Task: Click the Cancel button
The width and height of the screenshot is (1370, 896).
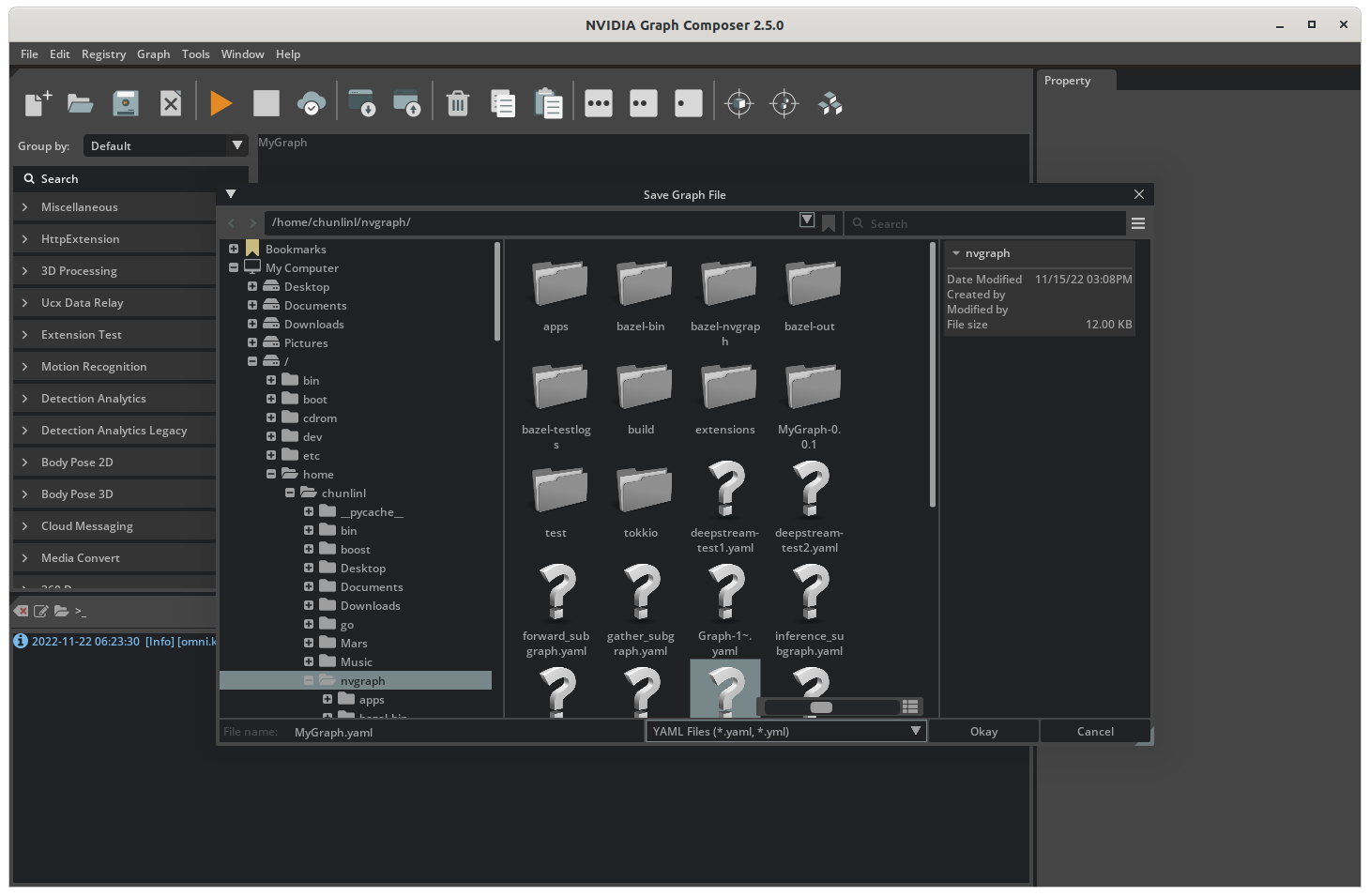Action: (1095, 732)
